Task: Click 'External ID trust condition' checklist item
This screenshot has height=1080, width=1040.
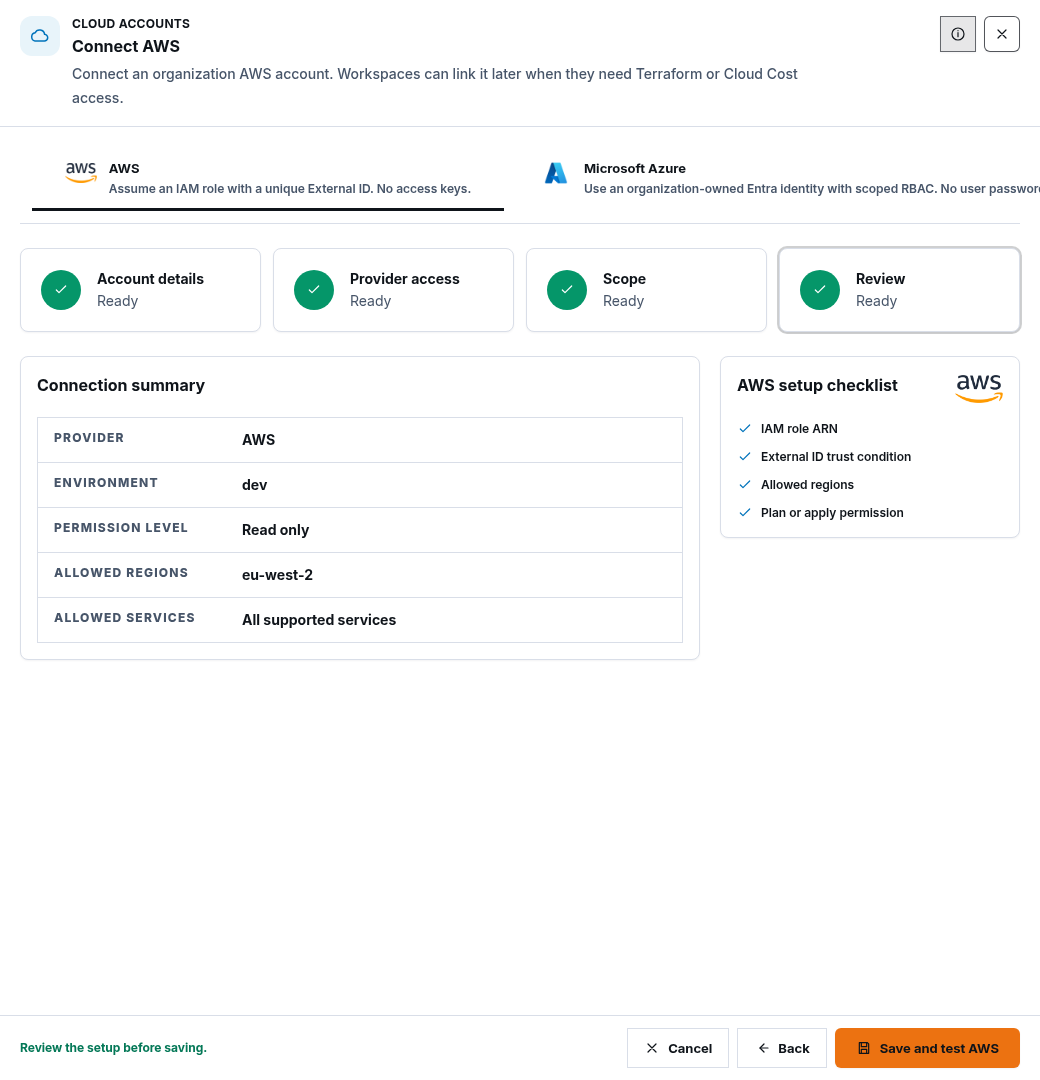Action: tap(835, 457)
